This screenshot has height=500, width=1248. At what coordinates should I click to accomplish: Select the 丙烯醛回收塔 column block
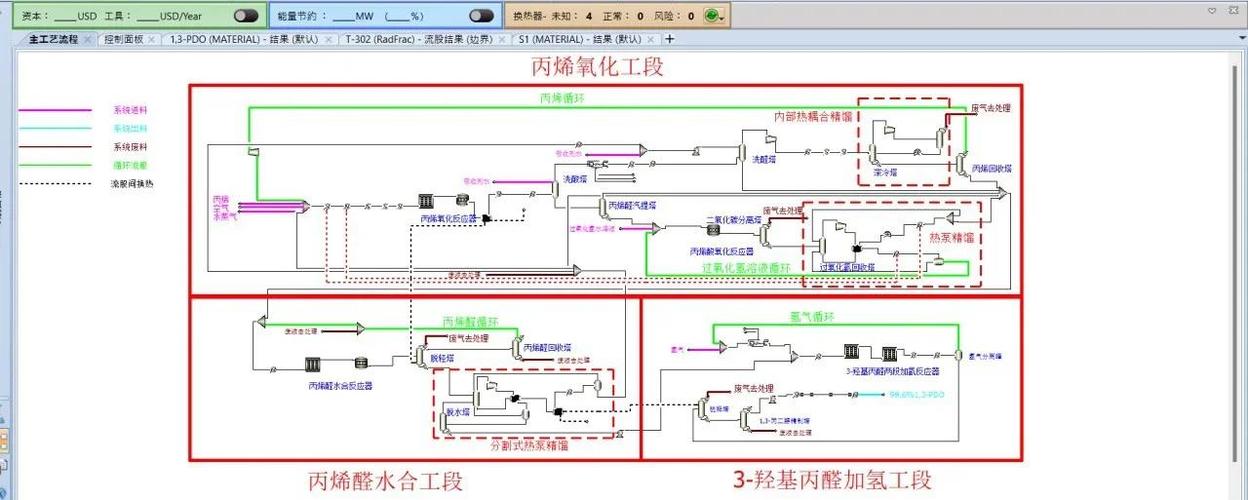pos(517,348)
